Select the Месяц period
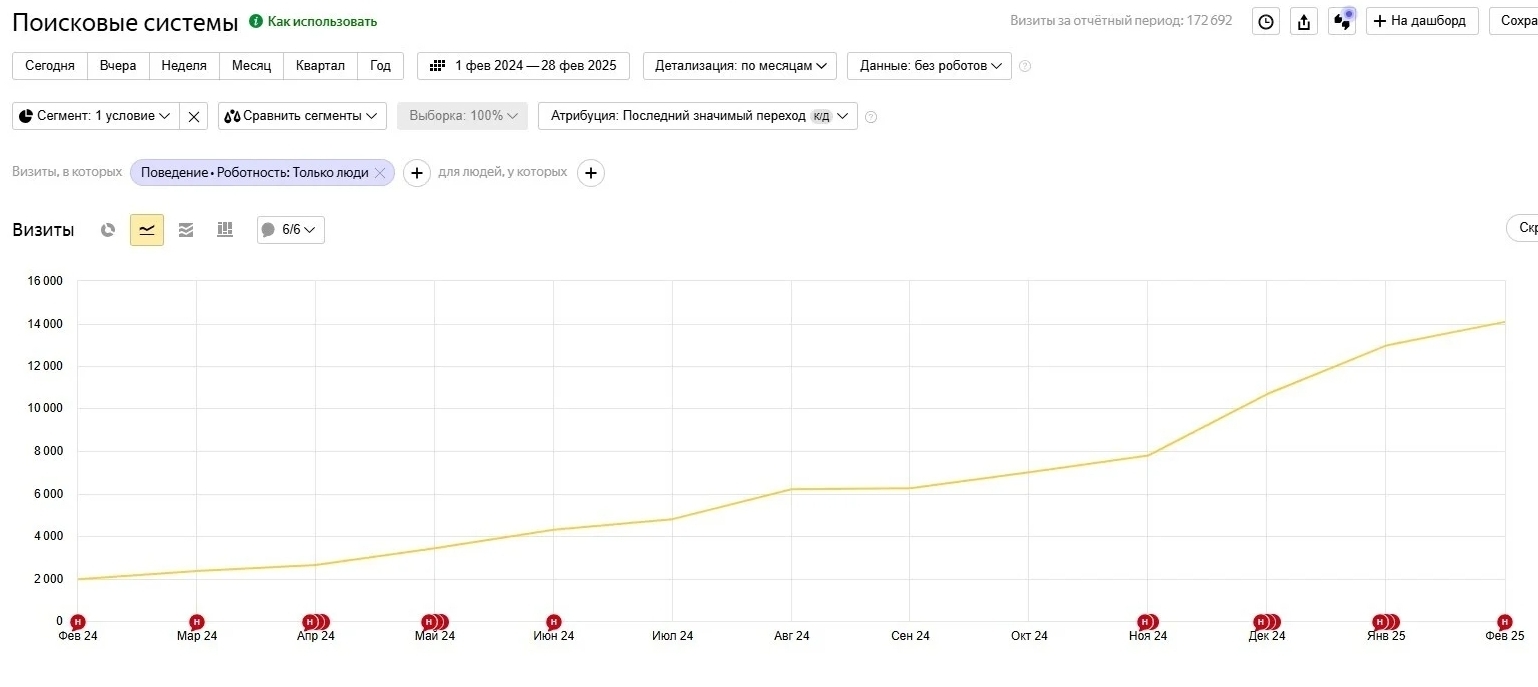The height and width of the screenshot is (687, 1538). point(251,66)
